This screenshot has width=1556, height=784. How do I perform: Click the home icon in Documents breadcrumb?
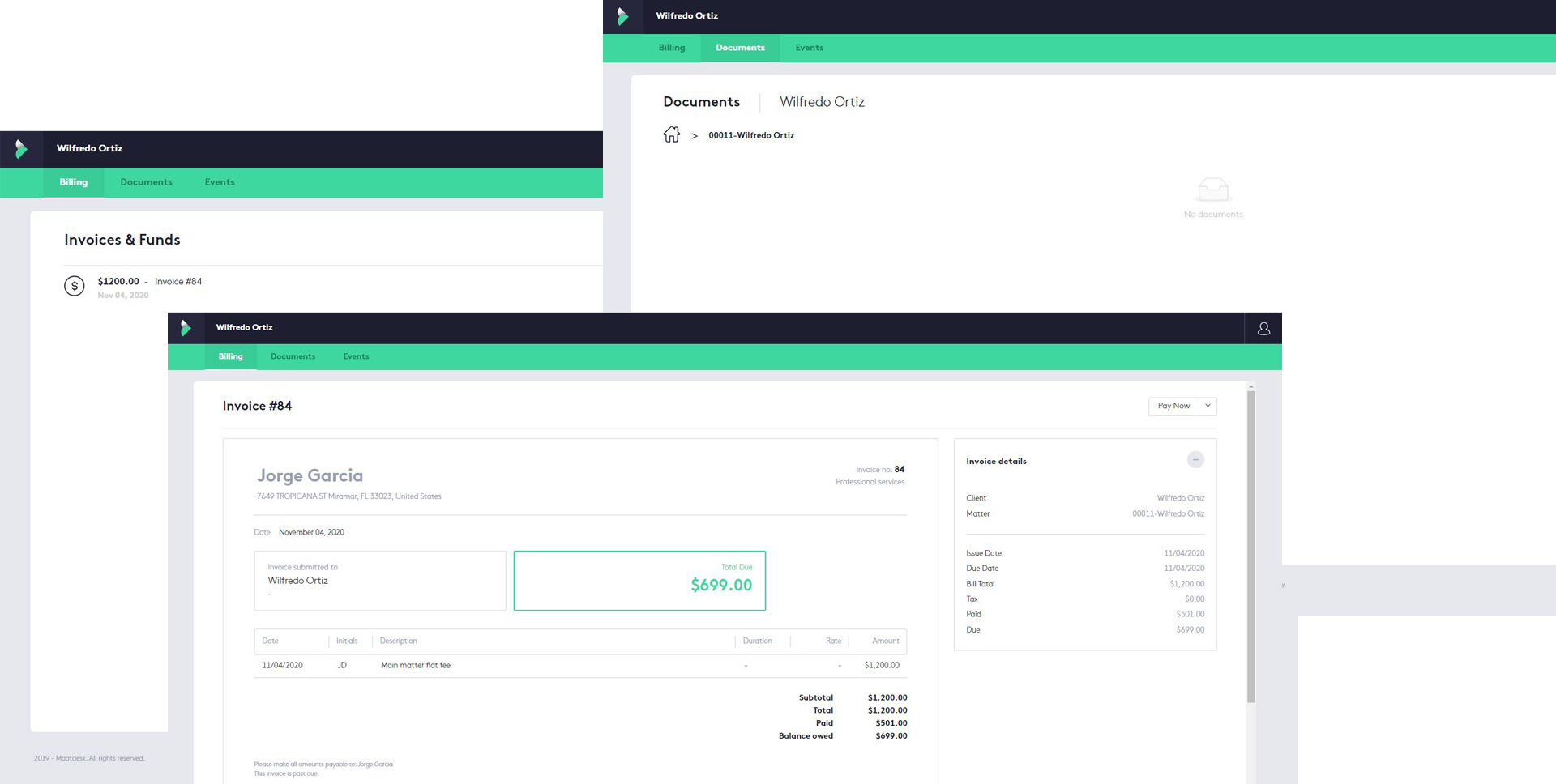[671, 134]
